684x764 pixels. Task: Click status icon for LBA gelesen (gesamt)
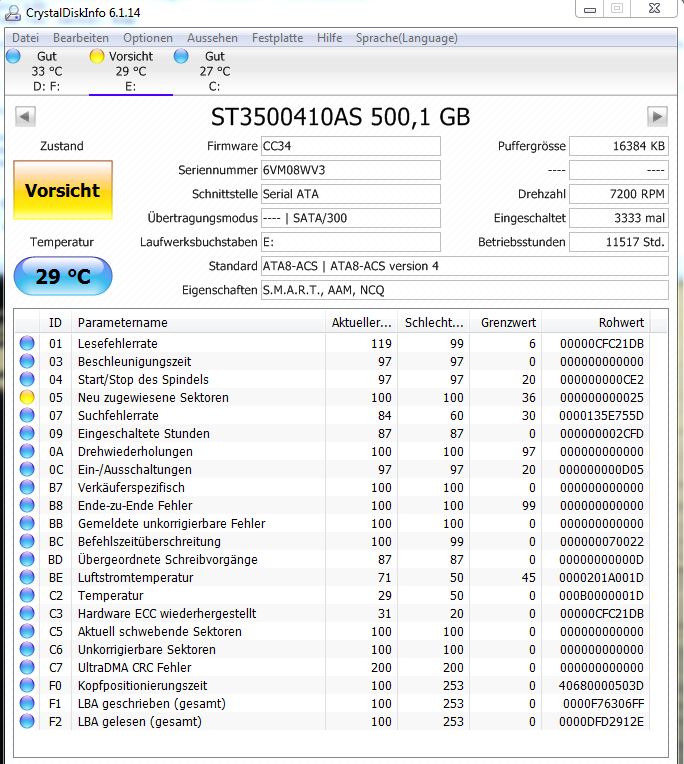click(27, 721)
